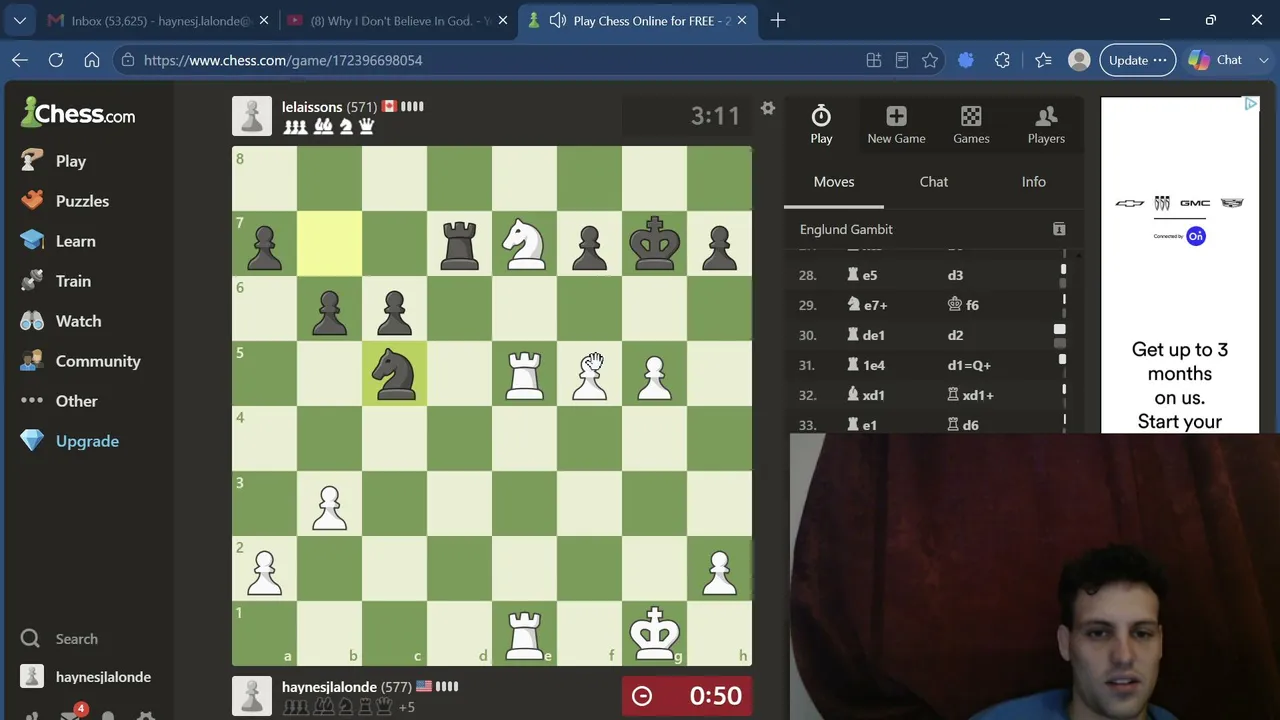Viewport: 1280px width, 720px height.
Task: Switch to the Moves tab
Action: (x=834, y=182)
